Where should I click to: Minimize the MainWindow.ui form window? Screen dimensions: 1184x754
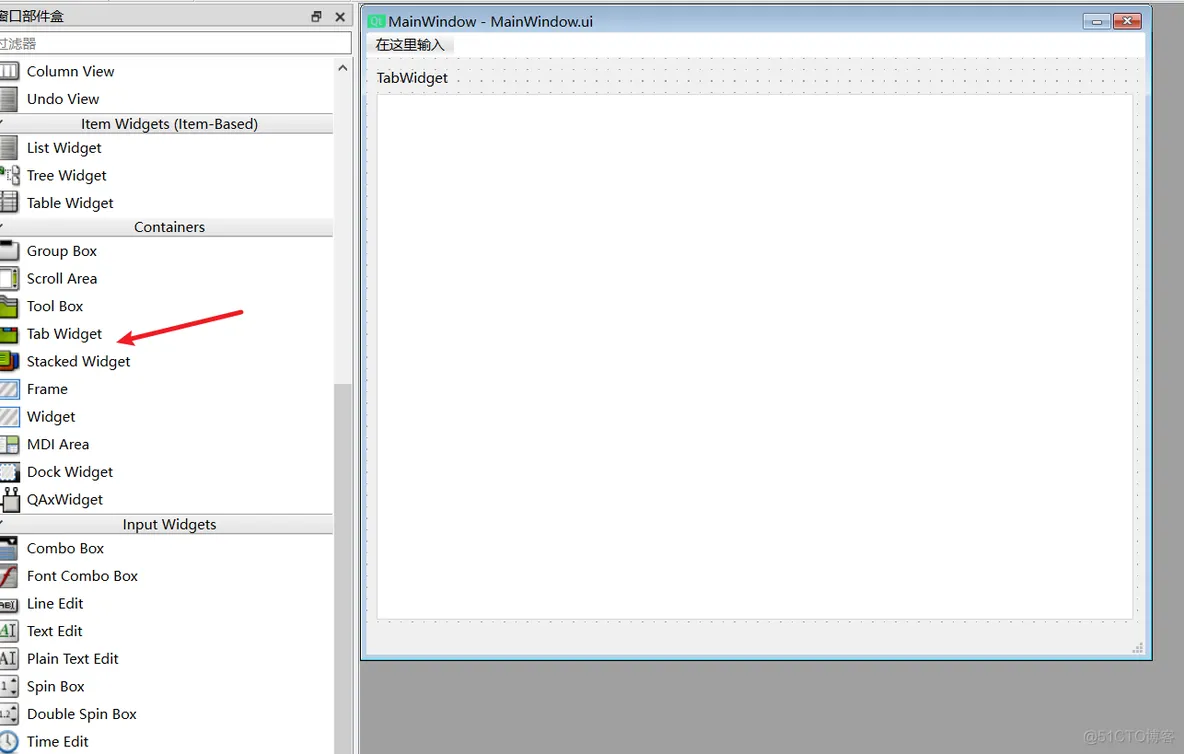1096,21
